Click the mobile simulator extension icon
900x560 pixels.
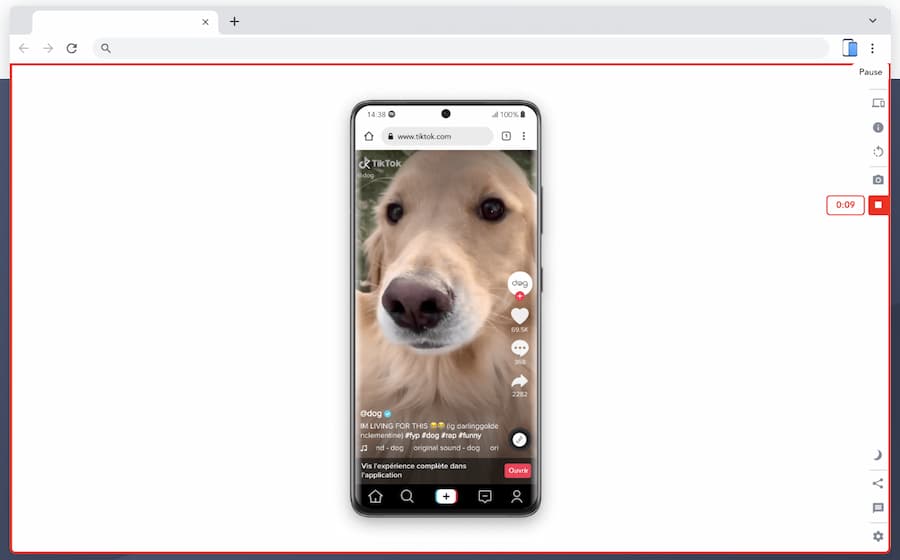(x=849, y=48)
